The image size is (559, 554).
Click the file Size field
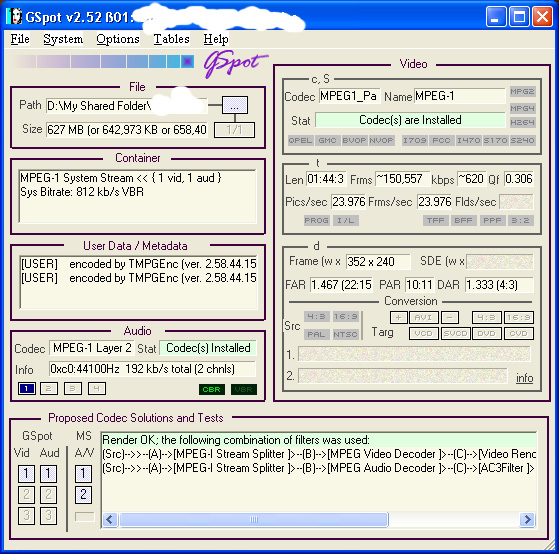pyautogui.click(x=127, y=130)
